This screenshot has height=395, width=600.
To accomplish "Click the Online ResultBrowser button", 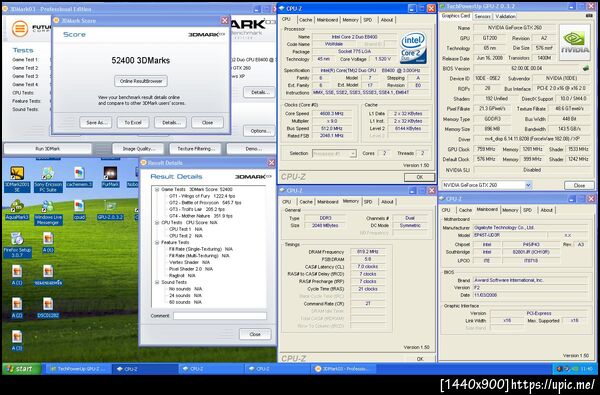I will [x=141, y=81].
